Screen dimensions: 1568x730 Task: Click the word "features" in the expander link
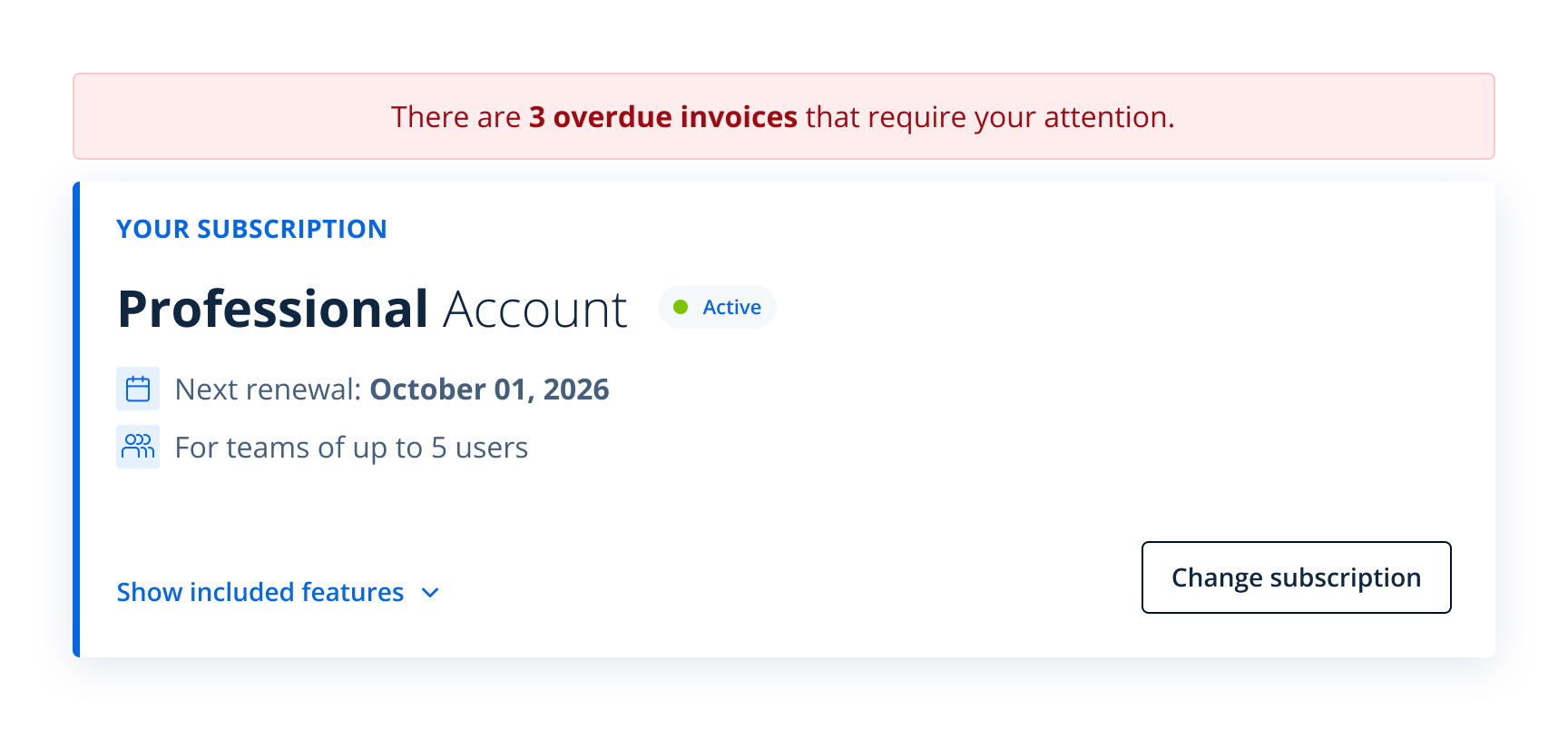(352, 592)
